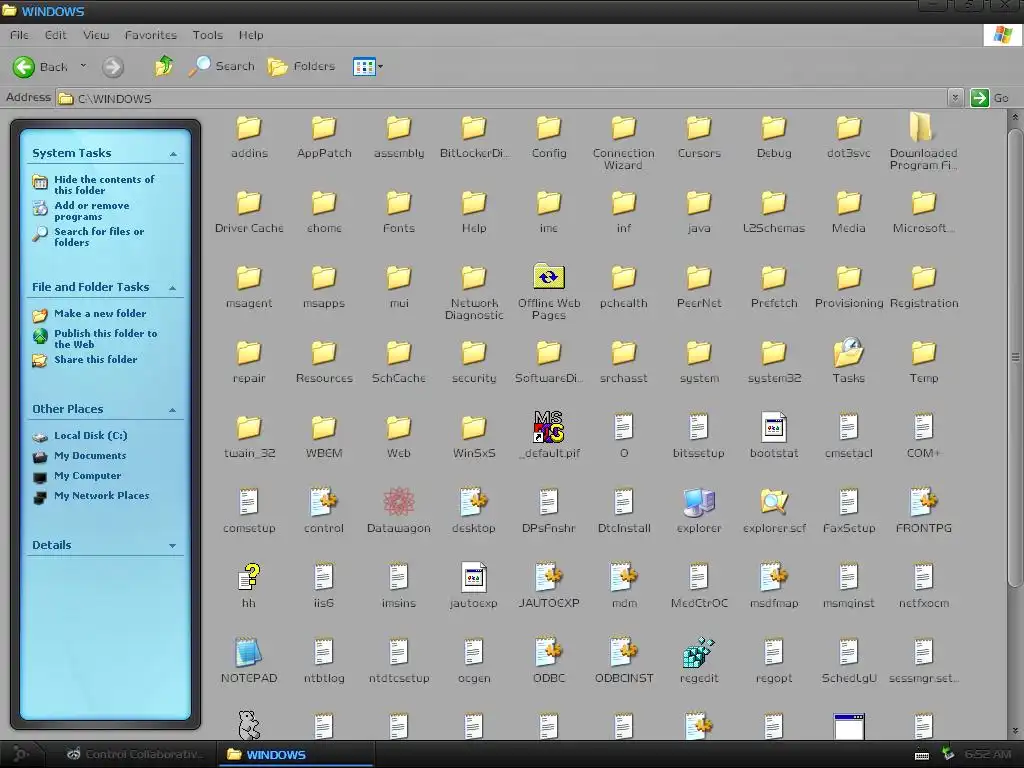Screen dimensions: 1024x768
Task: Open the View menu
Action: click(96, 35)
